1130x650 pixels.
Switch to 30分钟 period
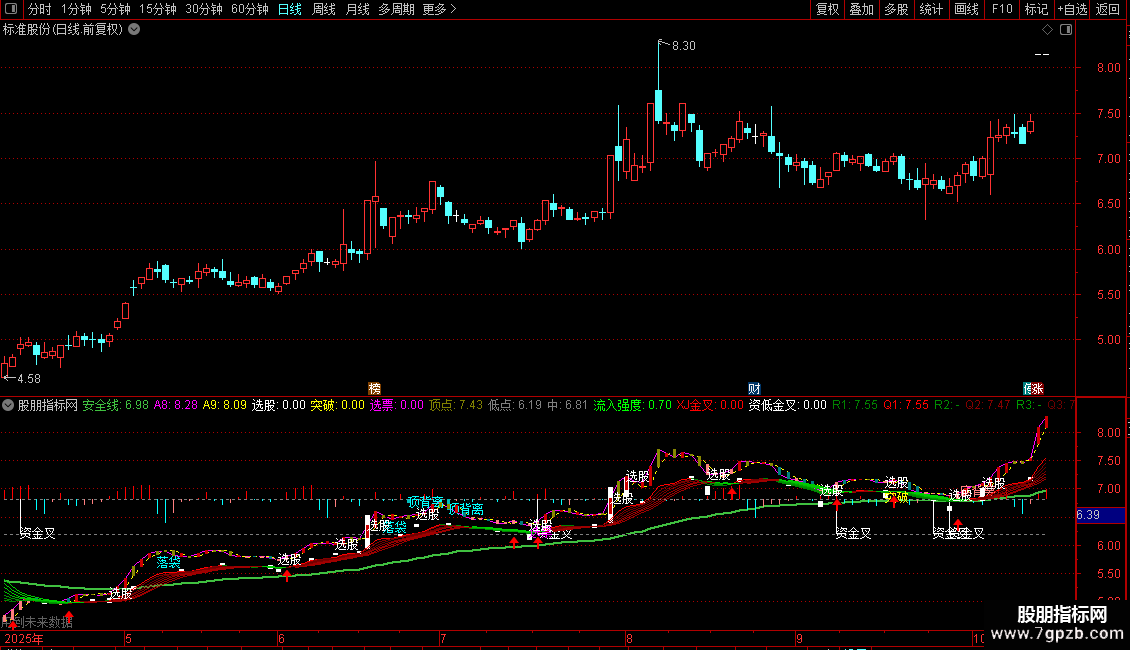pos(204,9)
